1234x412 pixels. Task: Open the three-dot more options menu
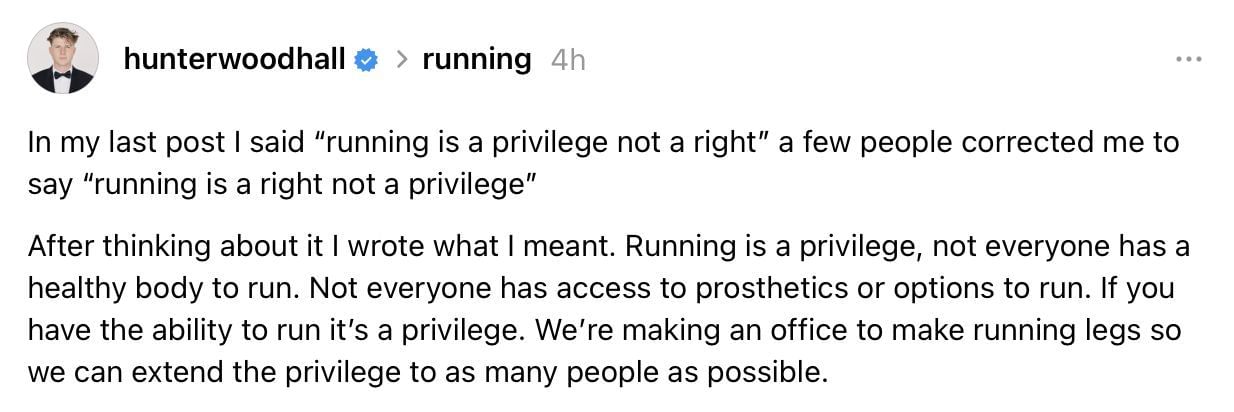tap(1188, 59)
